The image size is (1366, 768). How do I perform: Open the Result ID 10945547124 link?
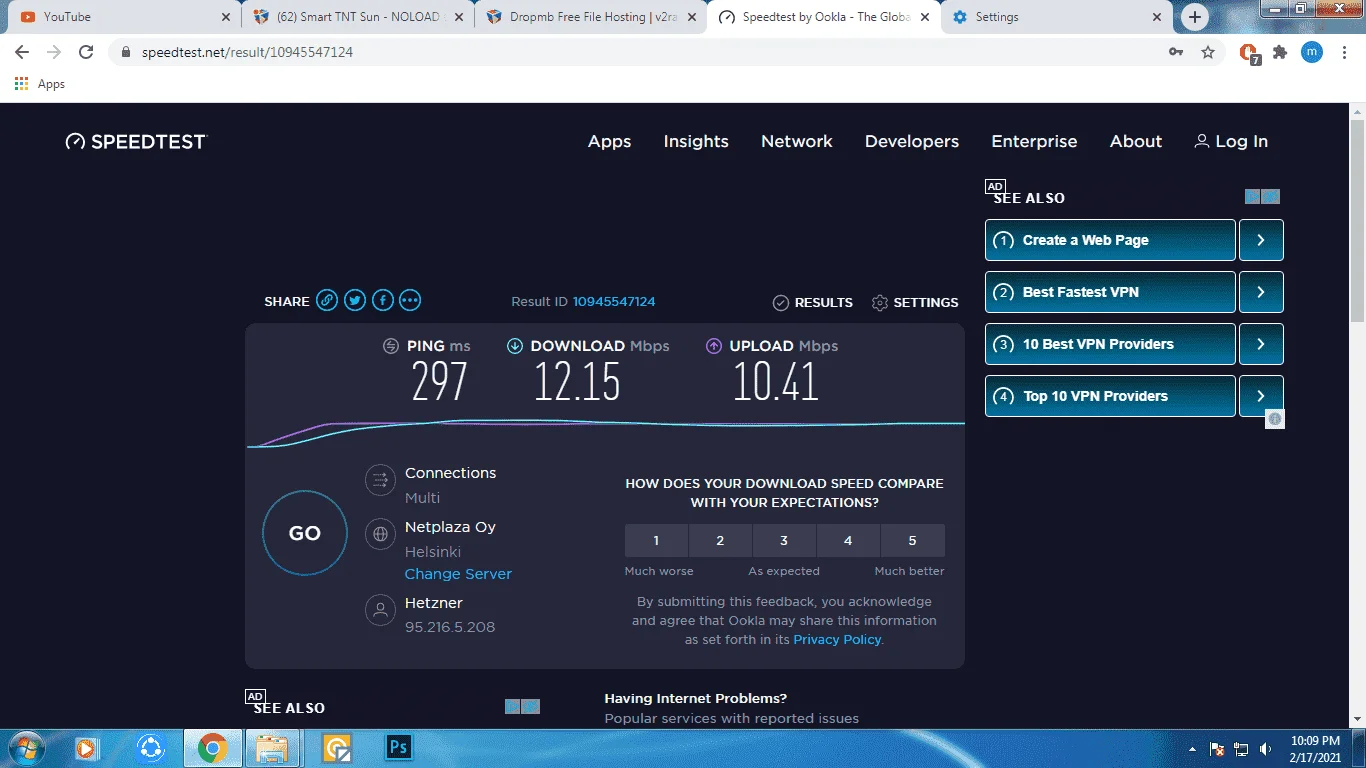point(614,301)
